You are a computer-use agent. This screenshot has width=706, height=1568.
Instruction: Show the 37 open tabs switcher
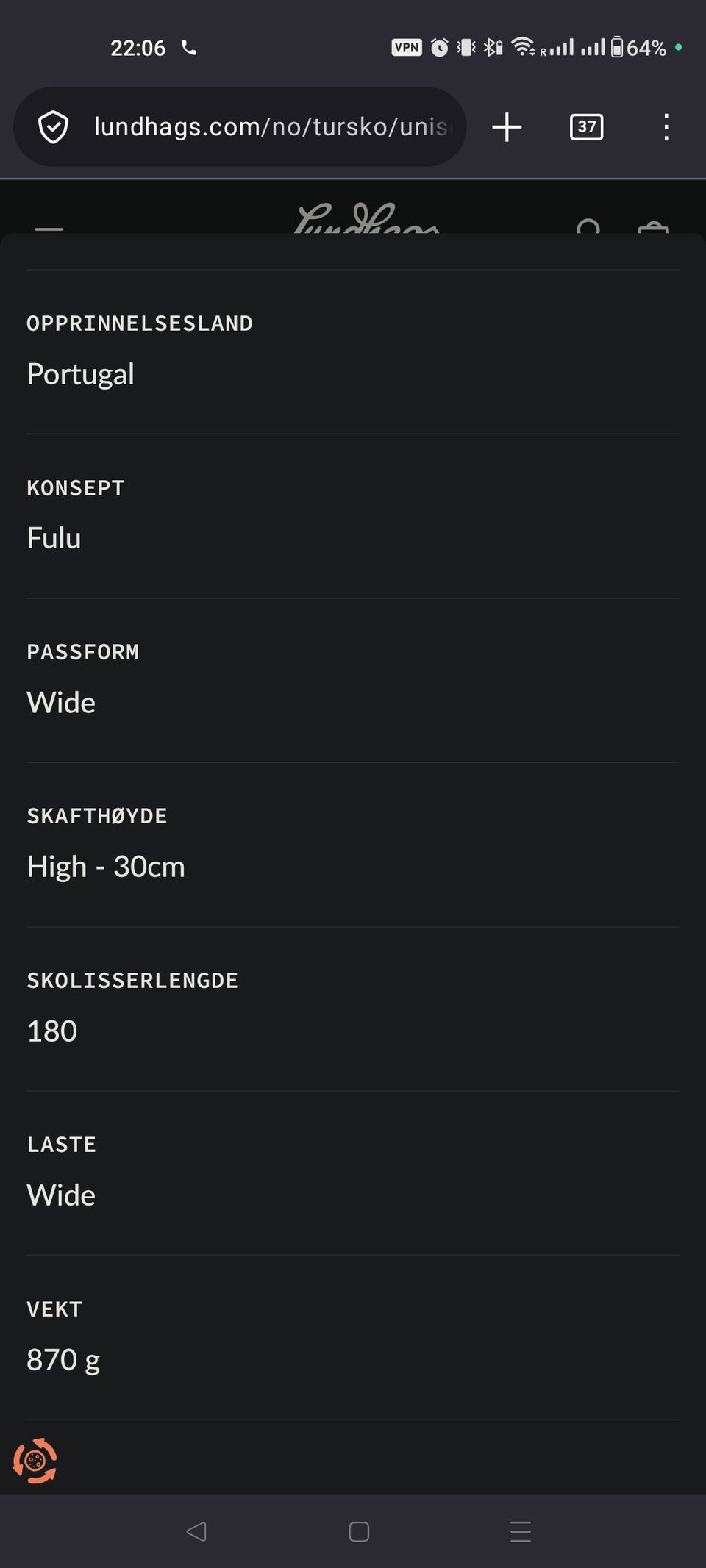click(x=586, y=127)
